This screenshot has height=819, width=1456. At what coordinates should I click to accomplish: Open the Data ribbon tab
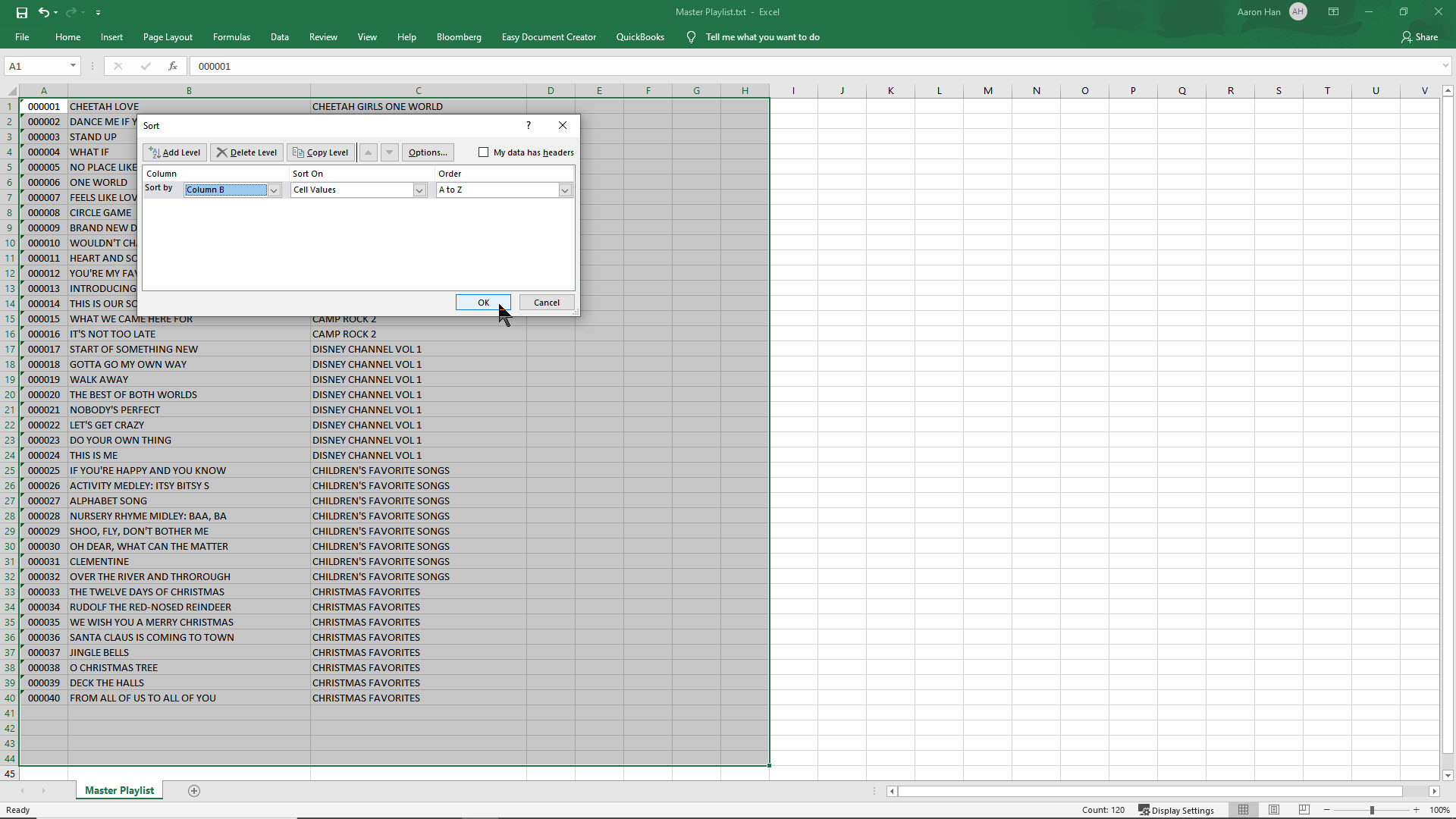(x=279, y=37)
